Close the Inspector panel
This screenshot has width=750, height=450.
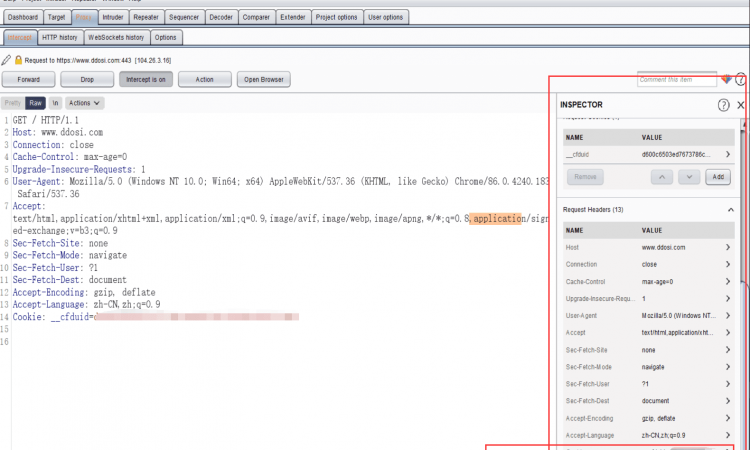[740, 105]
